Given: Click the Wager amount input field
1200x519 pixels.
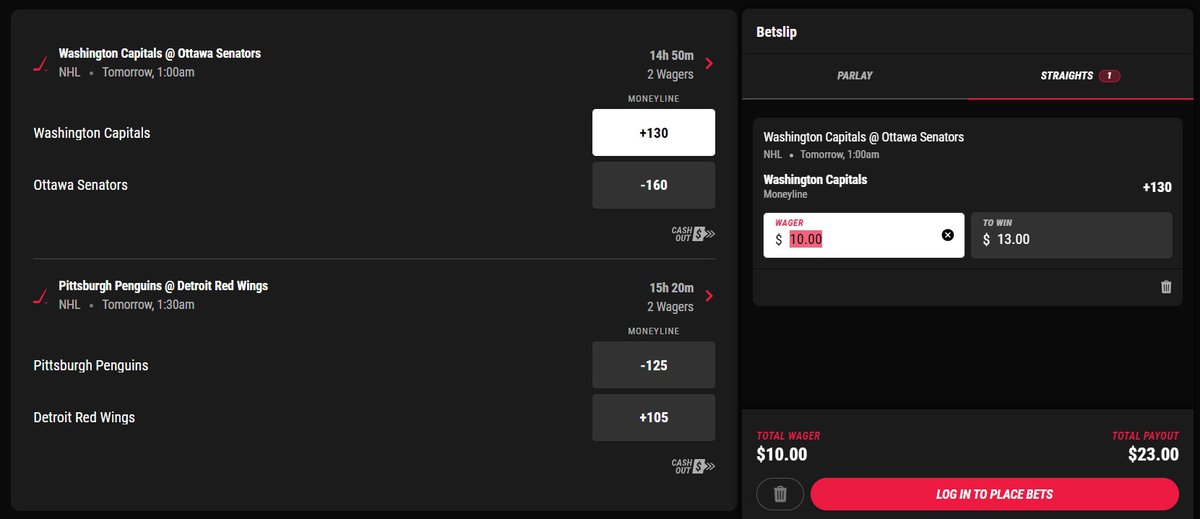Looking at the screenshot, I should (x=864, y=235).
